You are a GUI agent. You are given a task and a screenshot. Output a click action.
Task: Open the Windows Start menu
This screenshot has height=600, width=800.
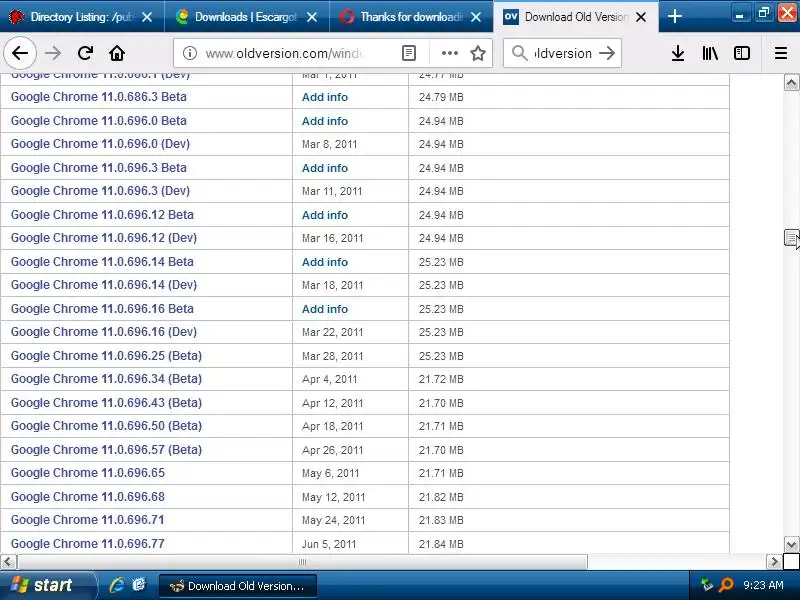tap(47, 585)
